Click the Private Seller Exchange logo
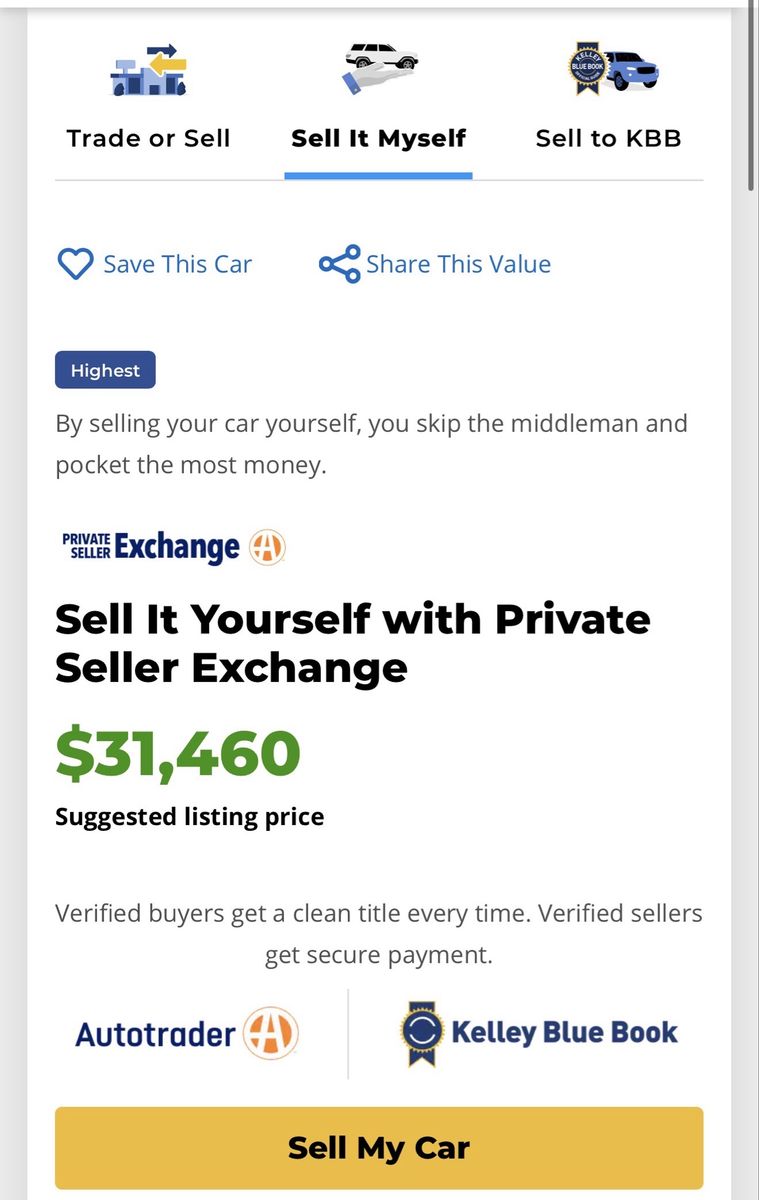 pos(174,546)
